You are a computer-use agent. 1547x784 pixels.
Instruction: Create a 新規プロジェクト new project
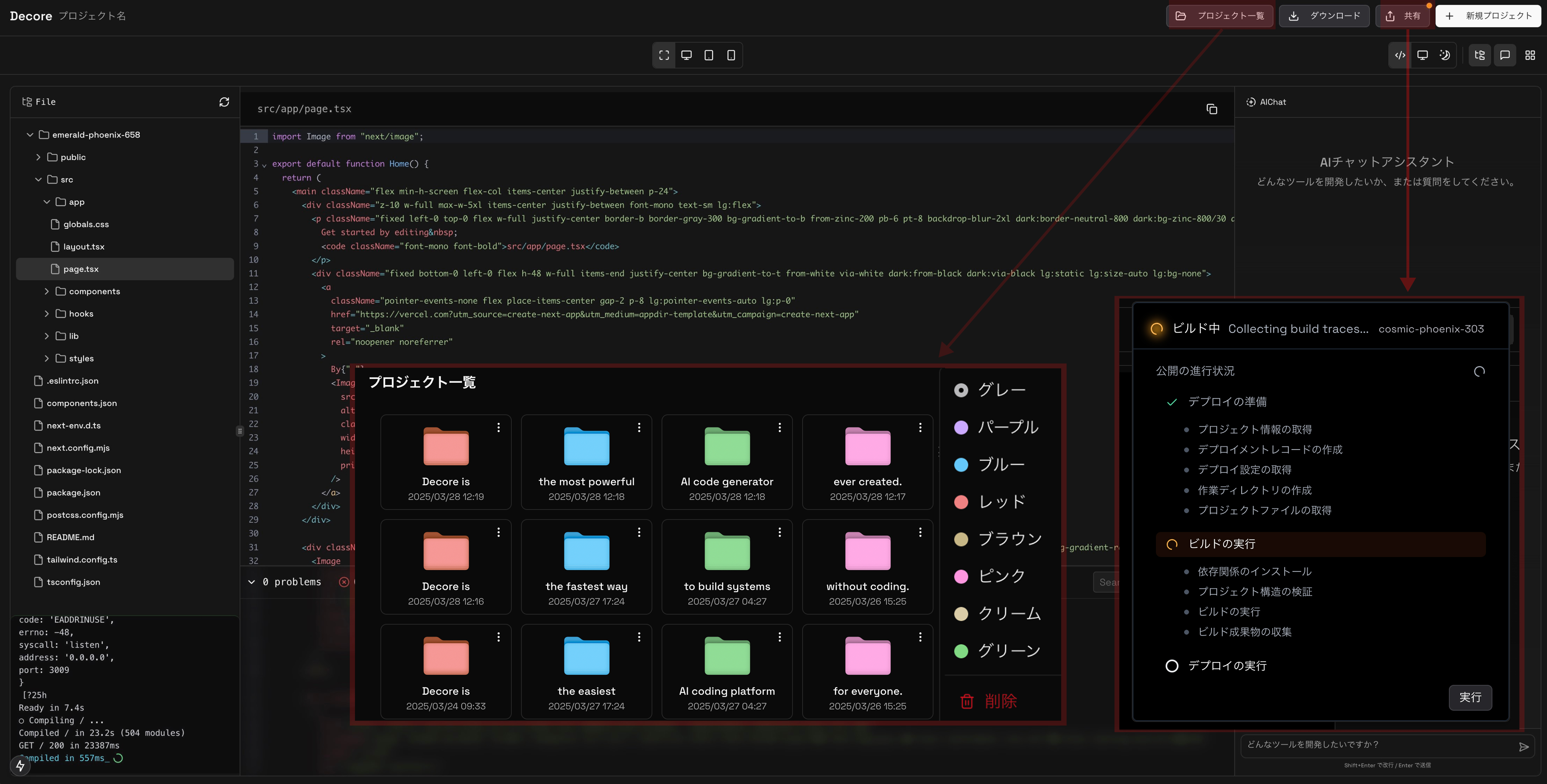[1488, 16]
